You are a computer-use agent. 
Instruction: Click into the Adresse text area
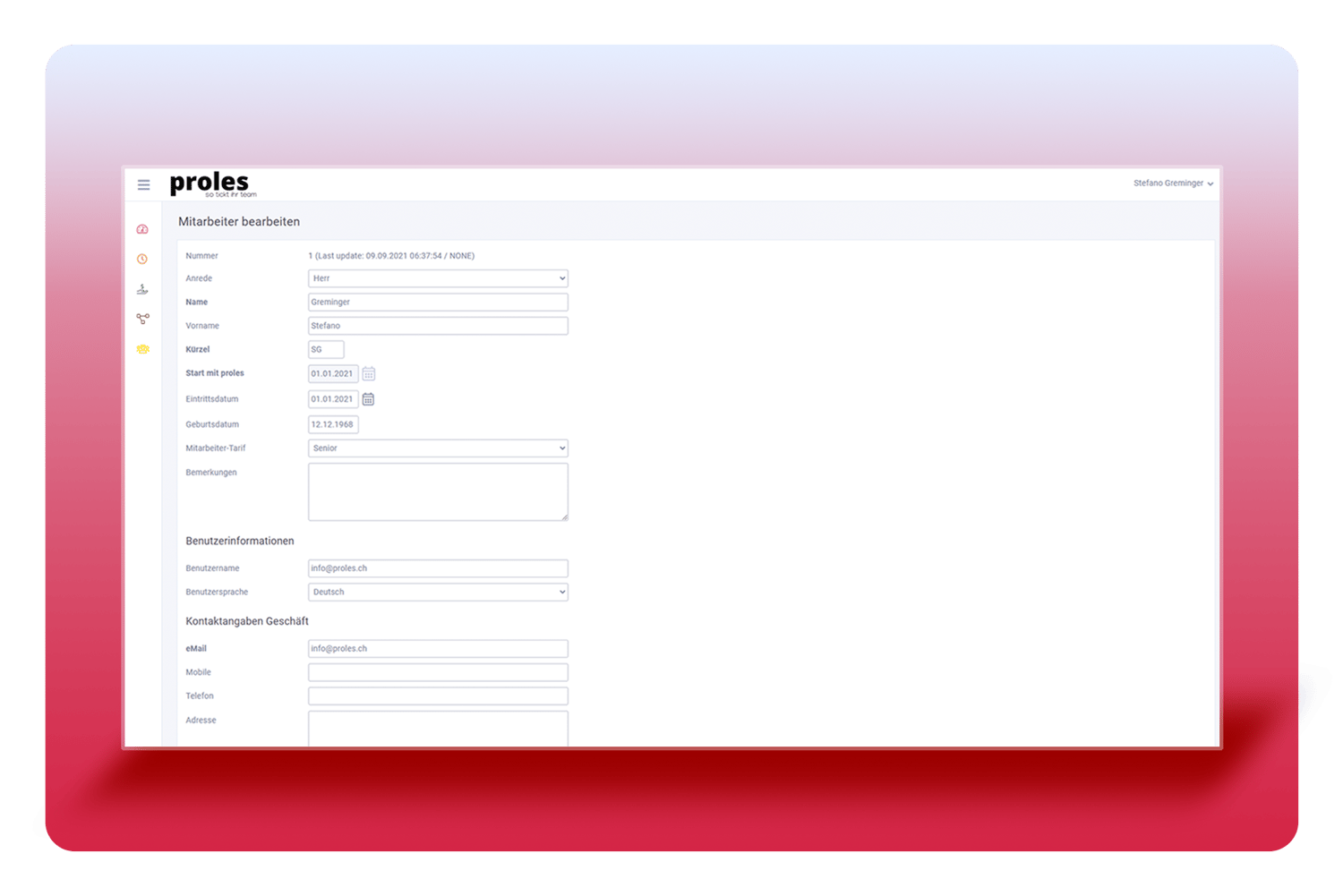click(438, 729)
